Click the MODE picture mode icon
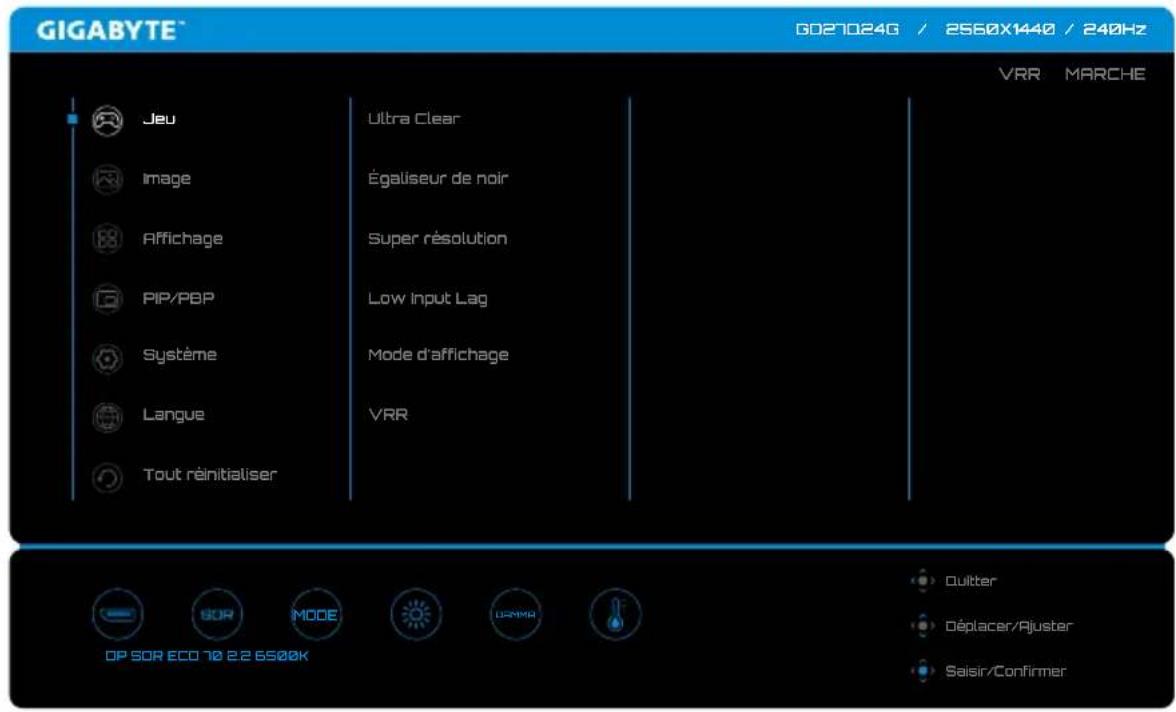Viewport: 1176px width, 712px height. [x=316, y=614]
